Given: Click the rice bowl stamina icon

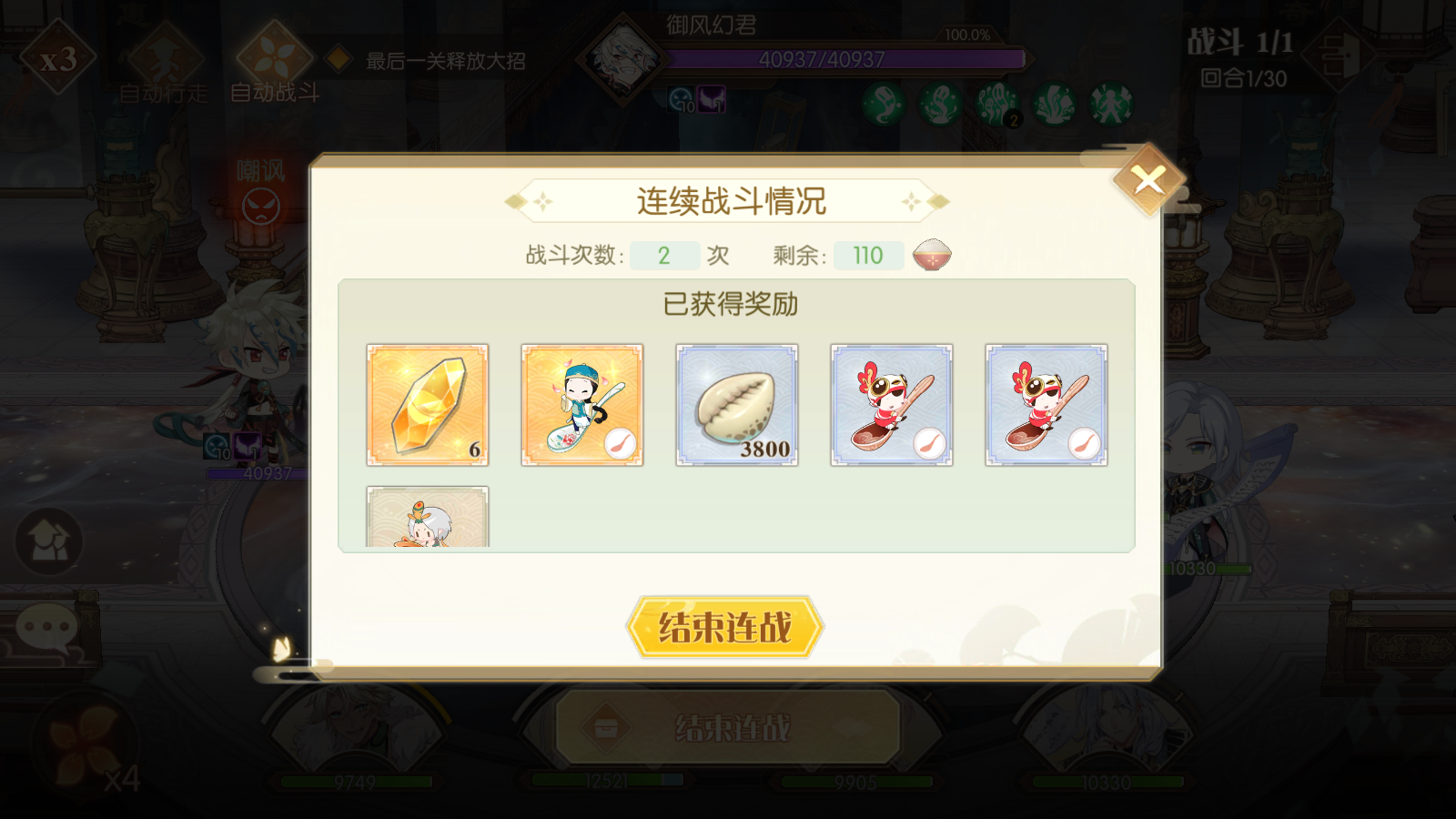Looking at the screenshot, I should click(x=932, y=255).
